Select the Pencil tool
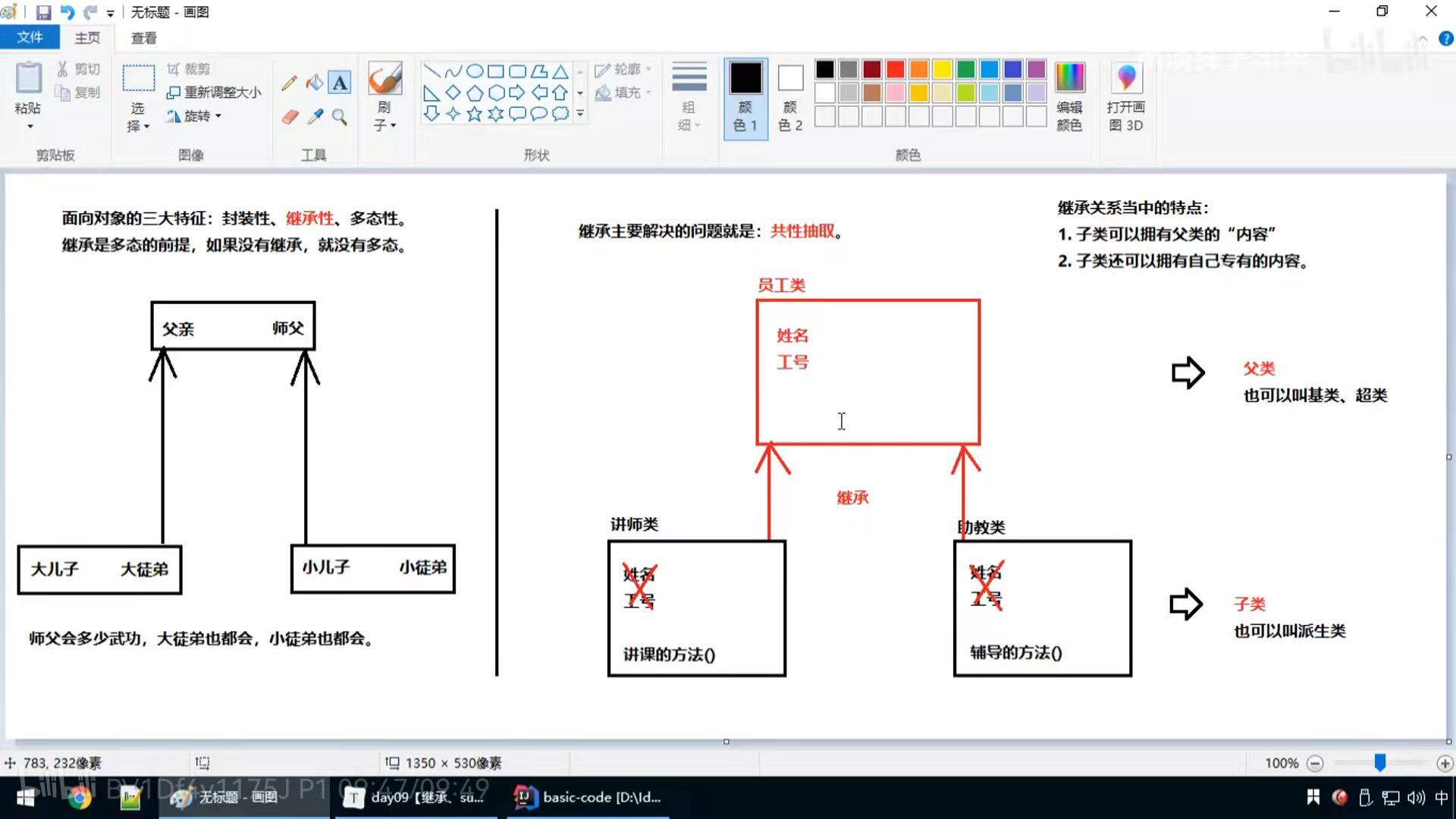The image size is (1456, 819). tap(289, 83)
